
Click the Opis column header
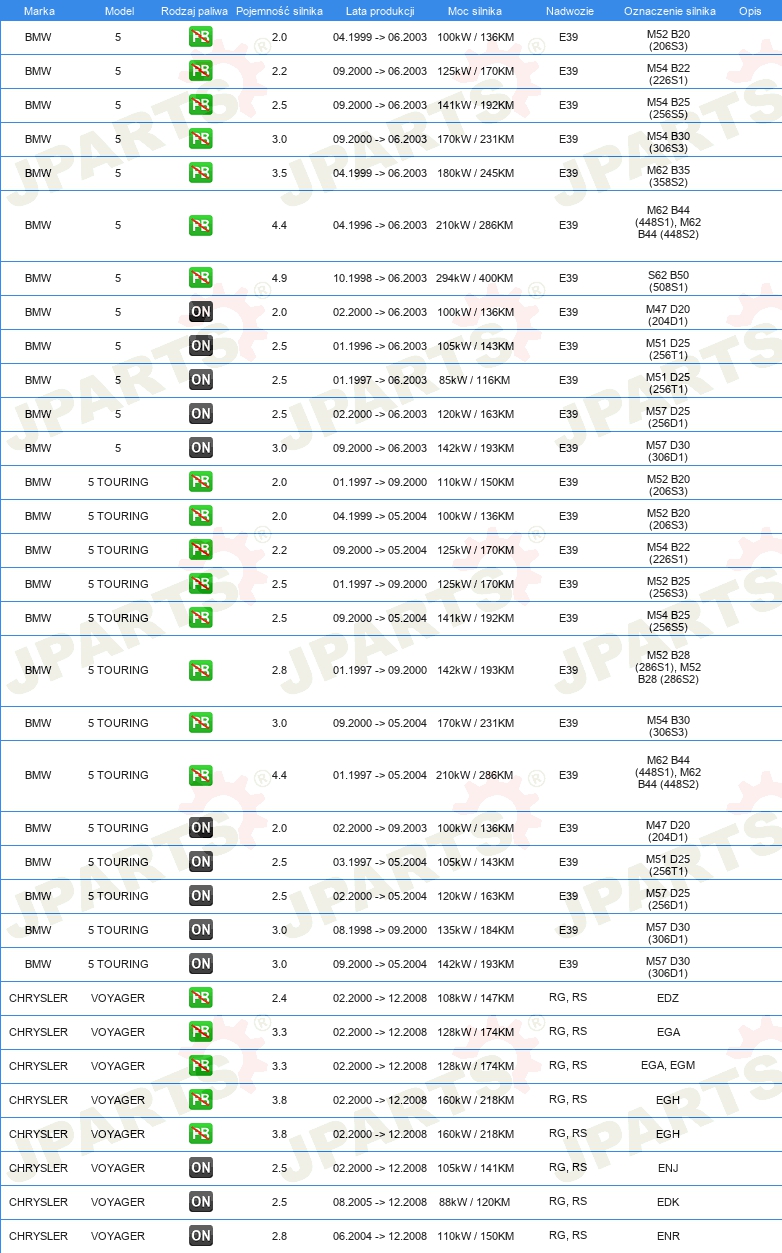point(750,11)
